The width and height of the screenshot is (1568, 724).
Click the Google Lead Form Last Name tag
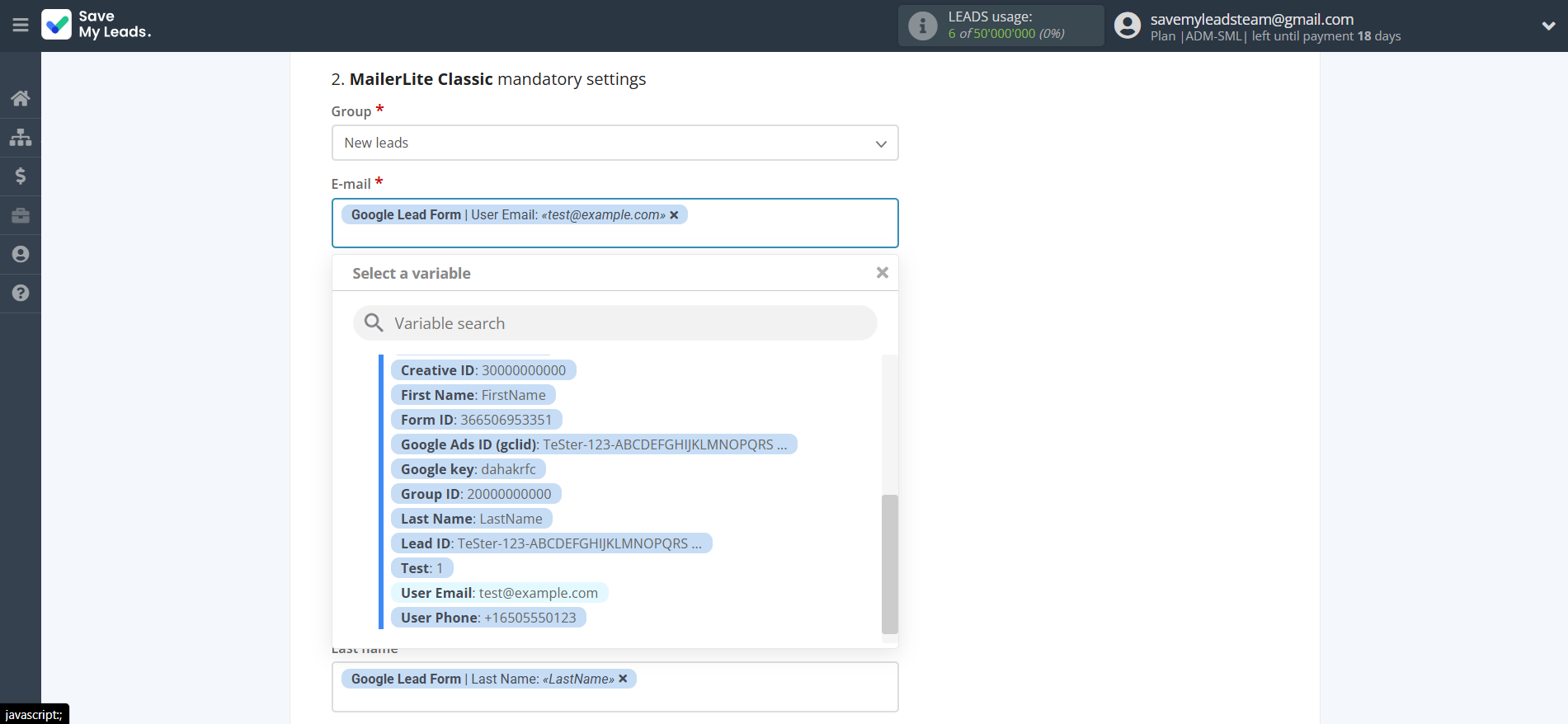(488, 679)
